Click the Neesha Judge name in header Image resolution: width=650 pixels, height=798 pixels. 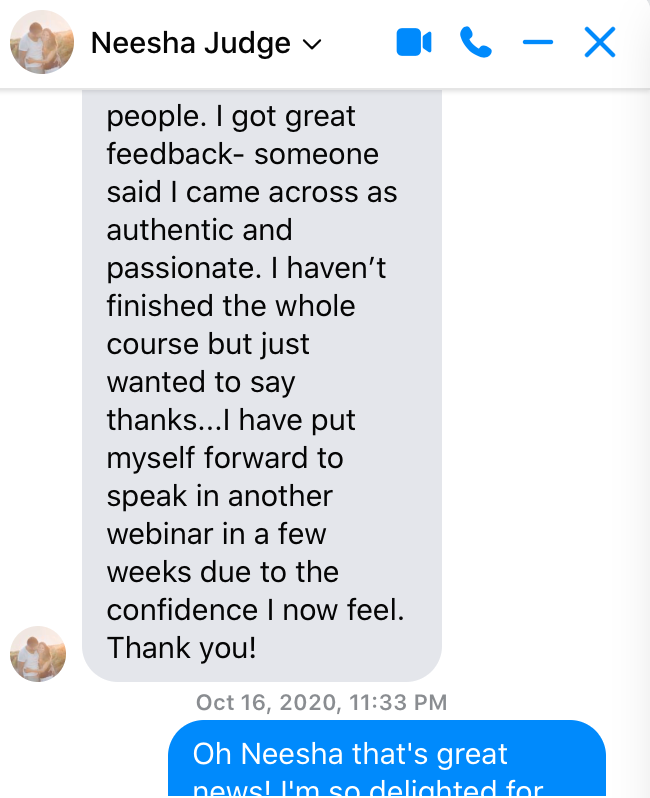(x=190, y=44)
